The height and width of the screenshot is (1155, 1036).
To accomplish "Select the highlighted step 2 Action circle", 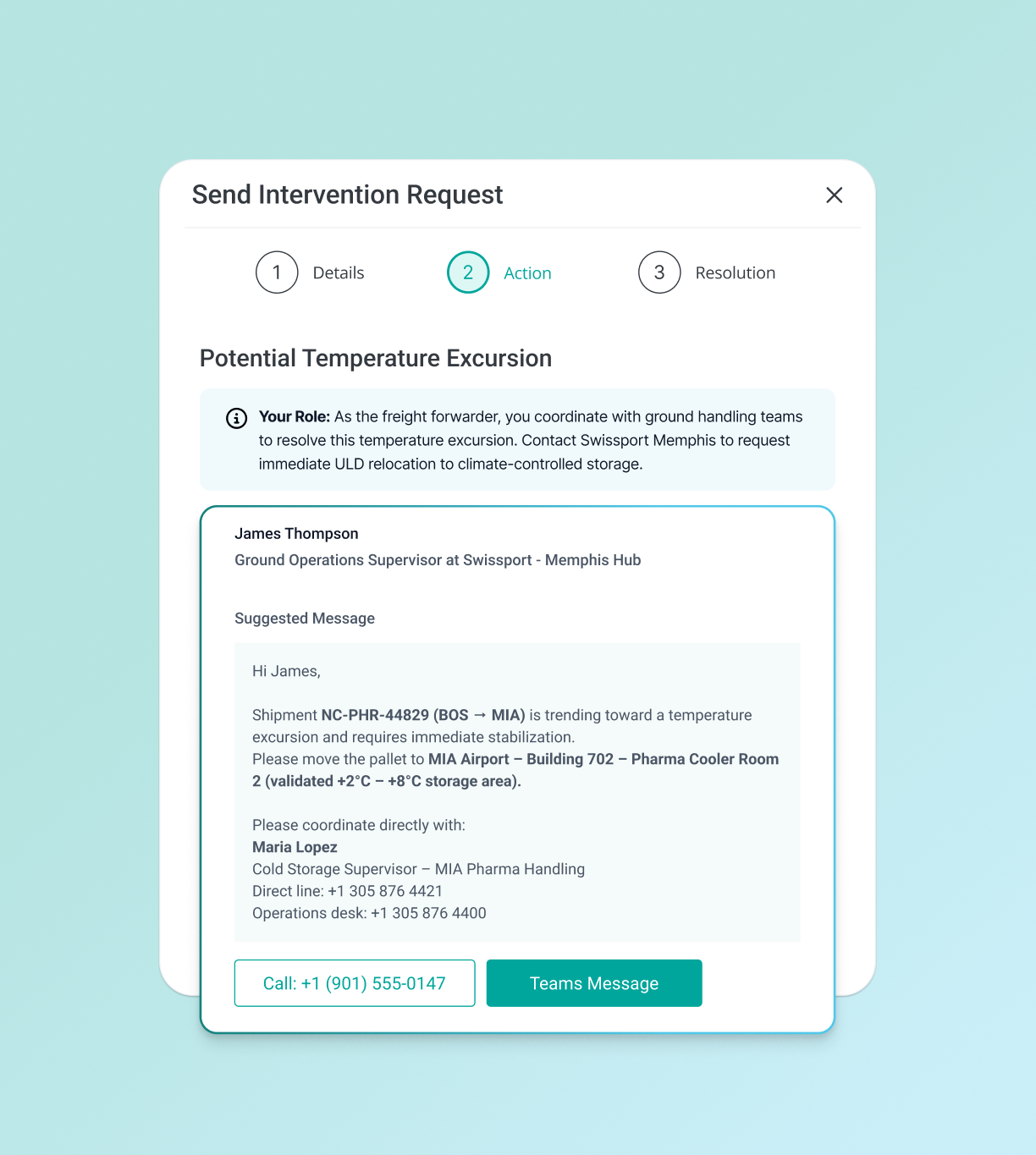I will click(468, 272).
